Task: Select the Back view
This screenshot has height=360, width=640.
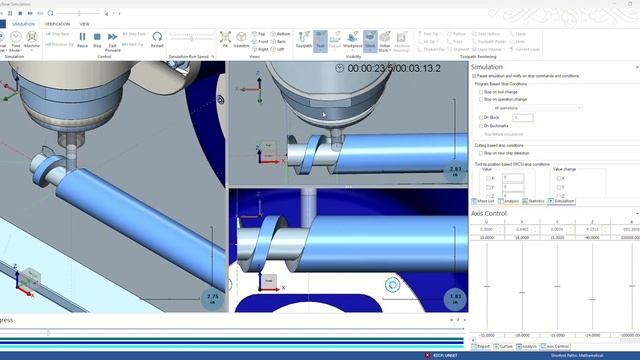Action: [278, 42]
